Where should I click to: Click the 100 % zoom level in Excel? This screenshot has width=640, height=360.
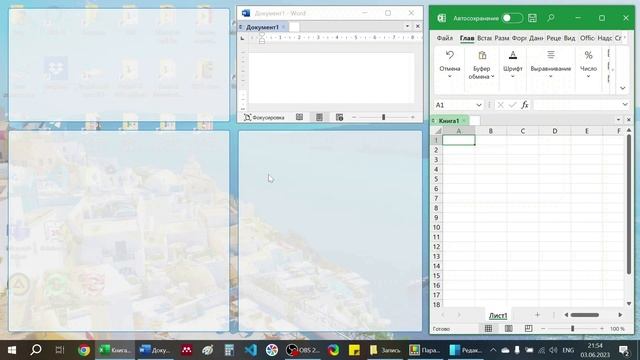tap(617, 329)
